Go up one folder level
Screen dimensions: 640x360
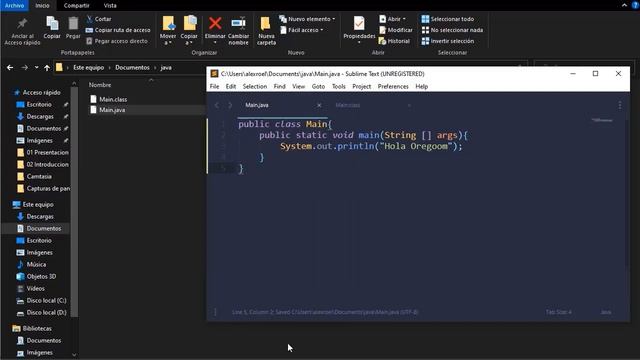(47, 67)
